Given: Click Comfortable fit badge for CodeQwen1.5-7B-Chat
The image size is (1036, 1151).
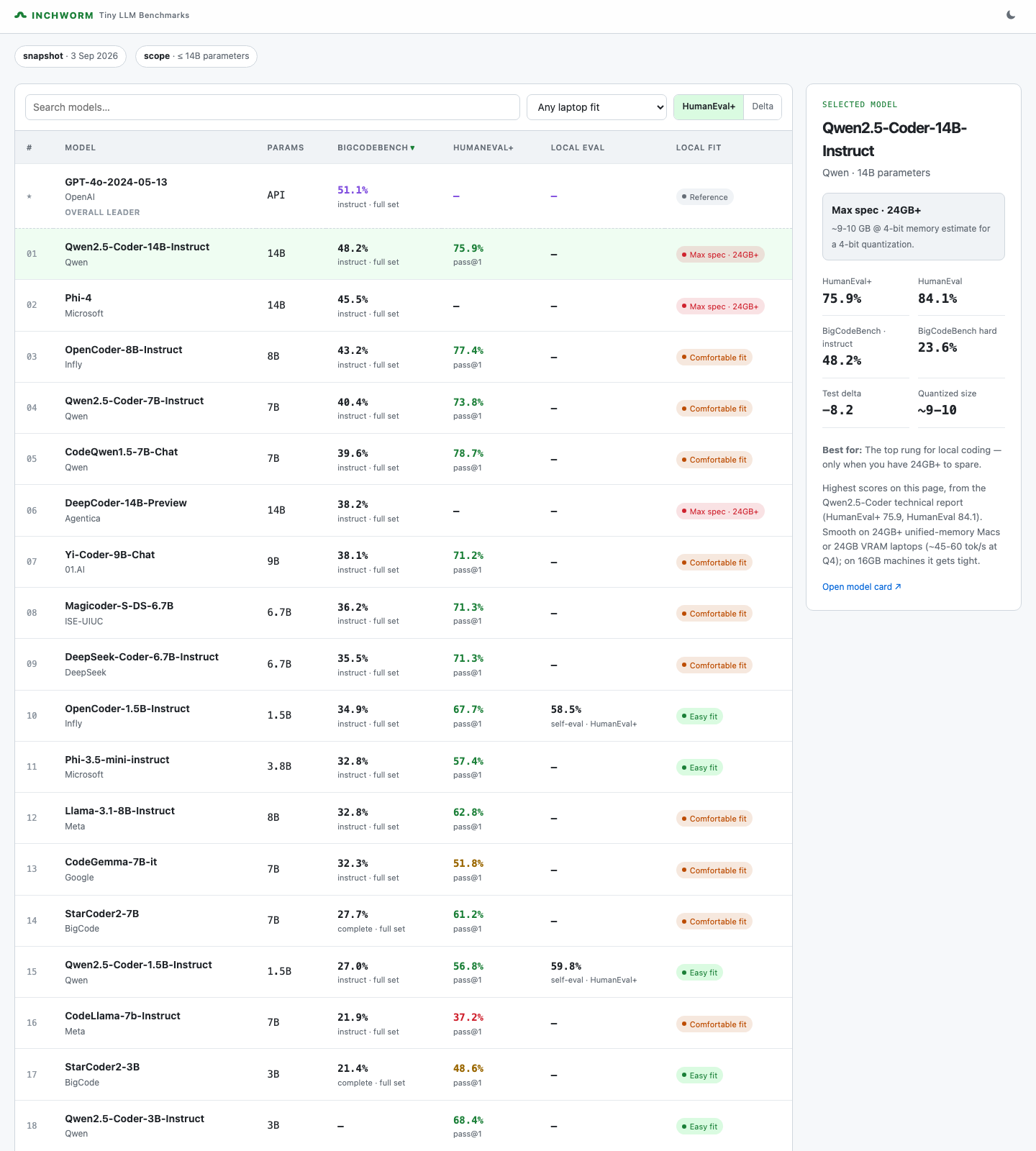Looking at the screenshot, I should 714,460.
